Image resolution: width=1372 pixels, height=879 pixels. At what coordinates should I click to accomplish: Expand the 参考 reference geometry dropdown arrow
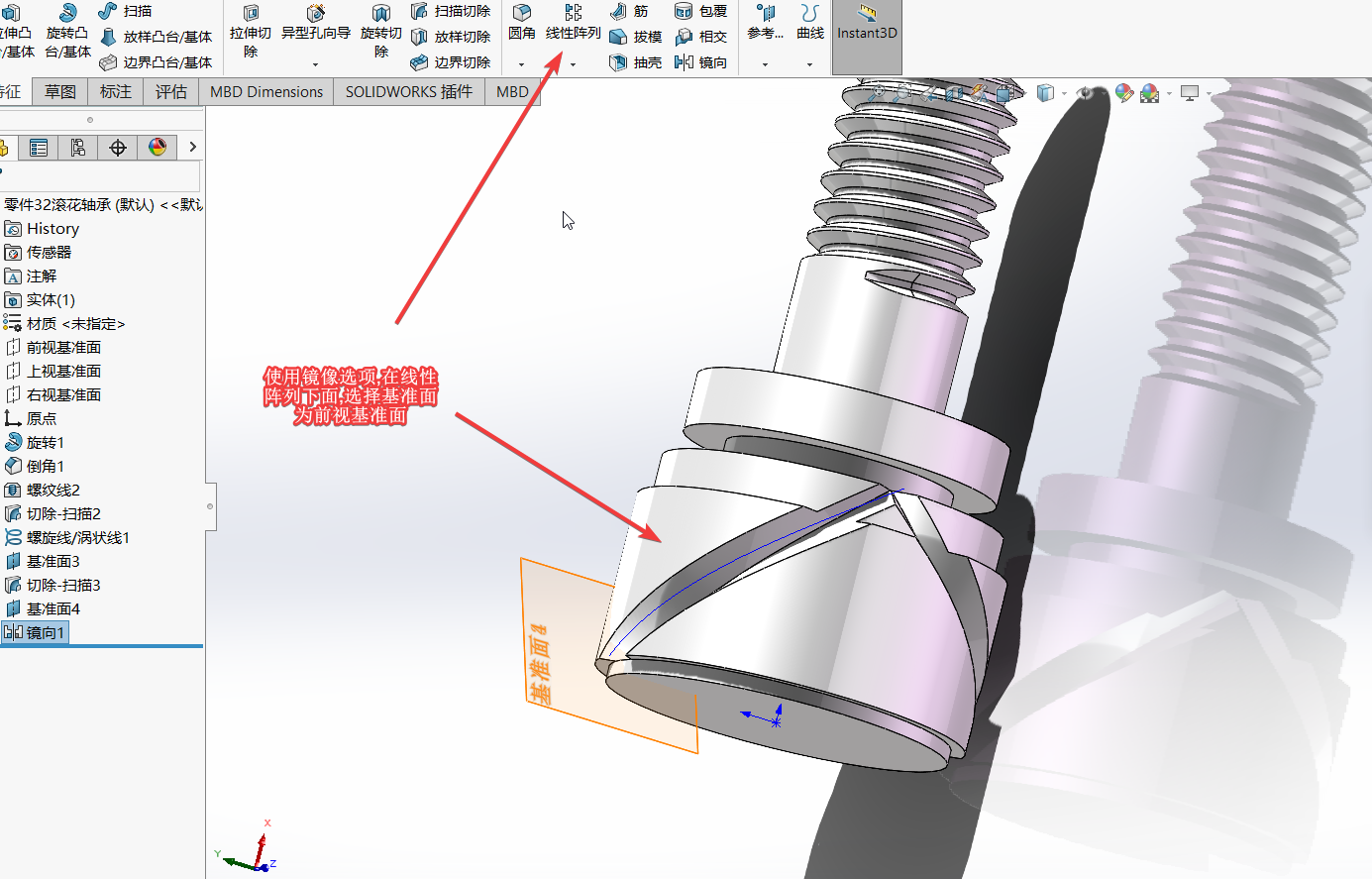coord(765,64)
